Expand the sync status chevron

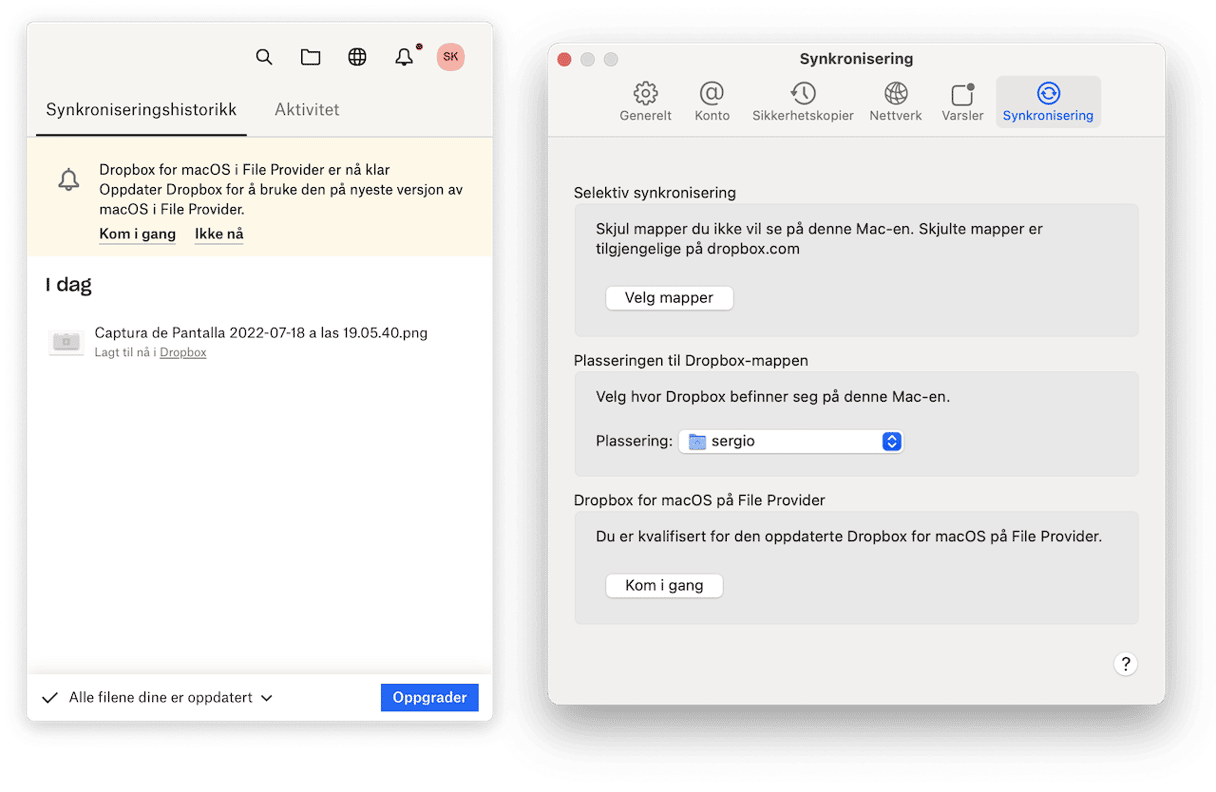tap(267, 698)
